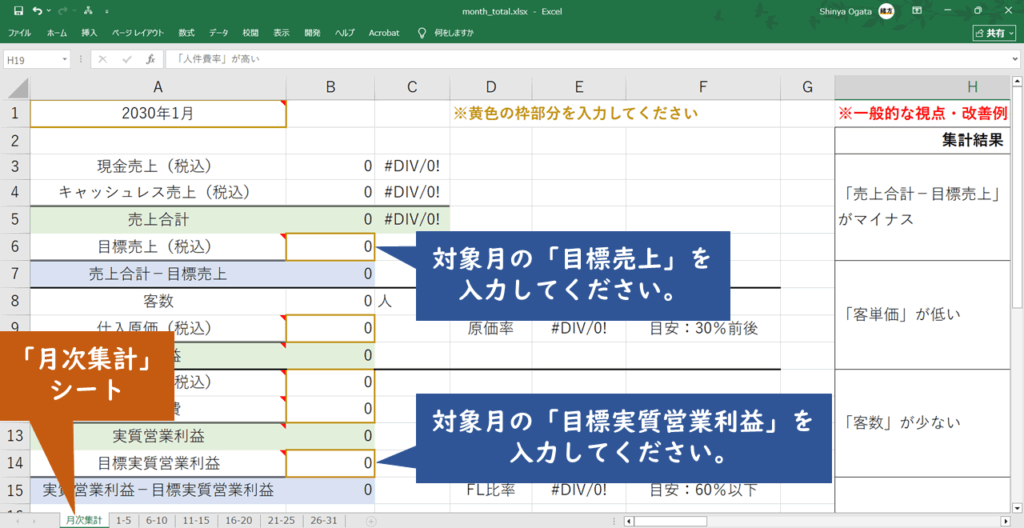Click the Shinya Ogata account avatar

click(x=886, y=11)
